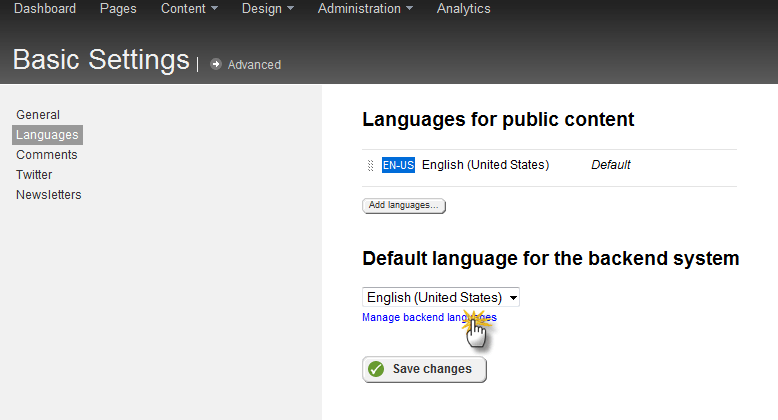Click the EN-US language code badge
The width and height of the screenshot is (778, 420).
point(398,165)
